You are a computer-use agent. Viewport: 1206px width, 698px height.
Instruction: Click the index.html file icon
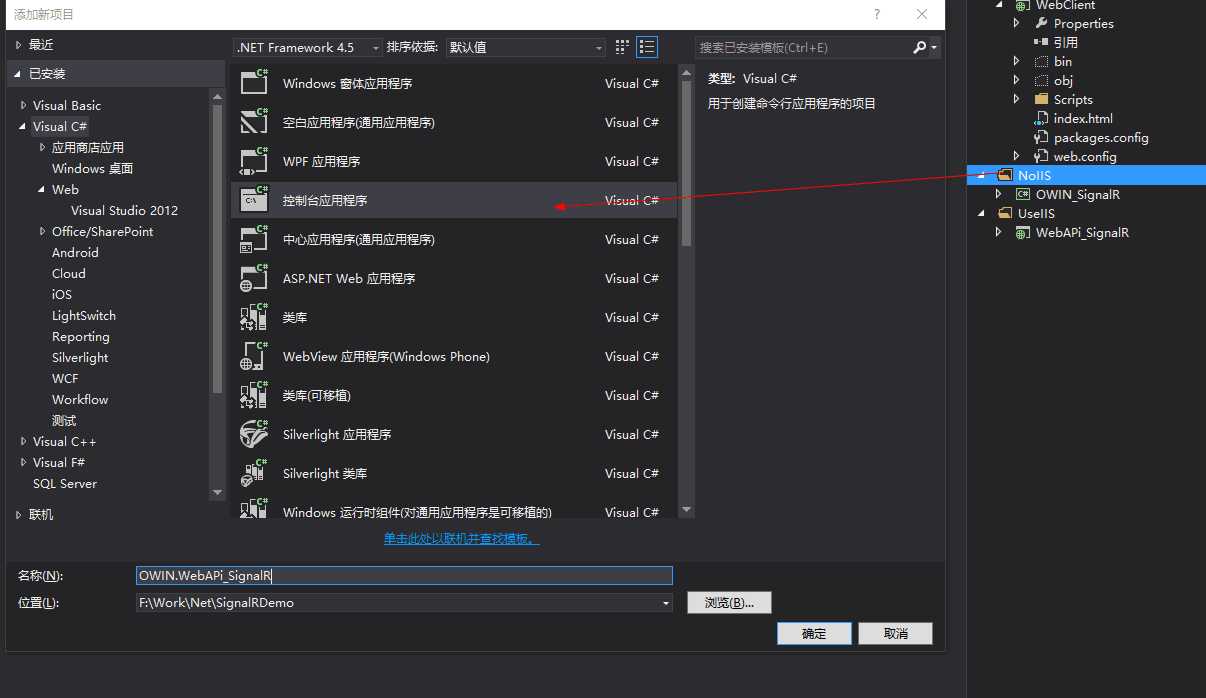[x=1041, y=118]
